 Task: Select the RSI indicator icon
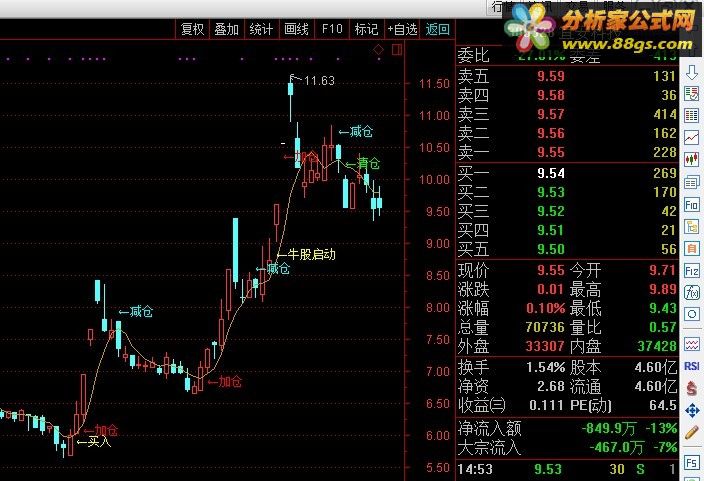point(691,366)
